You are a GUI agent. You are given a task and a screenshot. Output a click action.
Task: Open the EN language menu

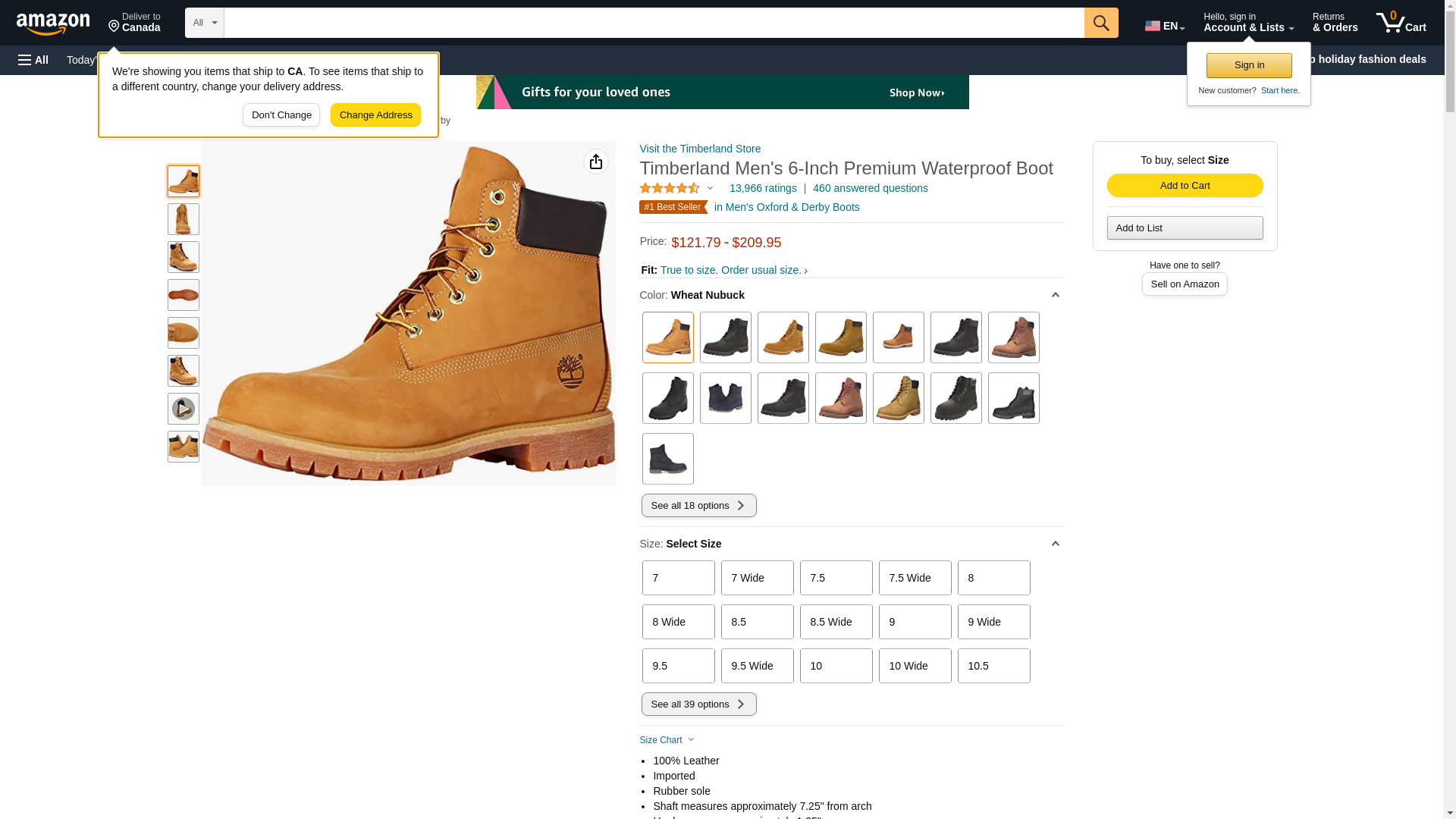[1164, 26]
